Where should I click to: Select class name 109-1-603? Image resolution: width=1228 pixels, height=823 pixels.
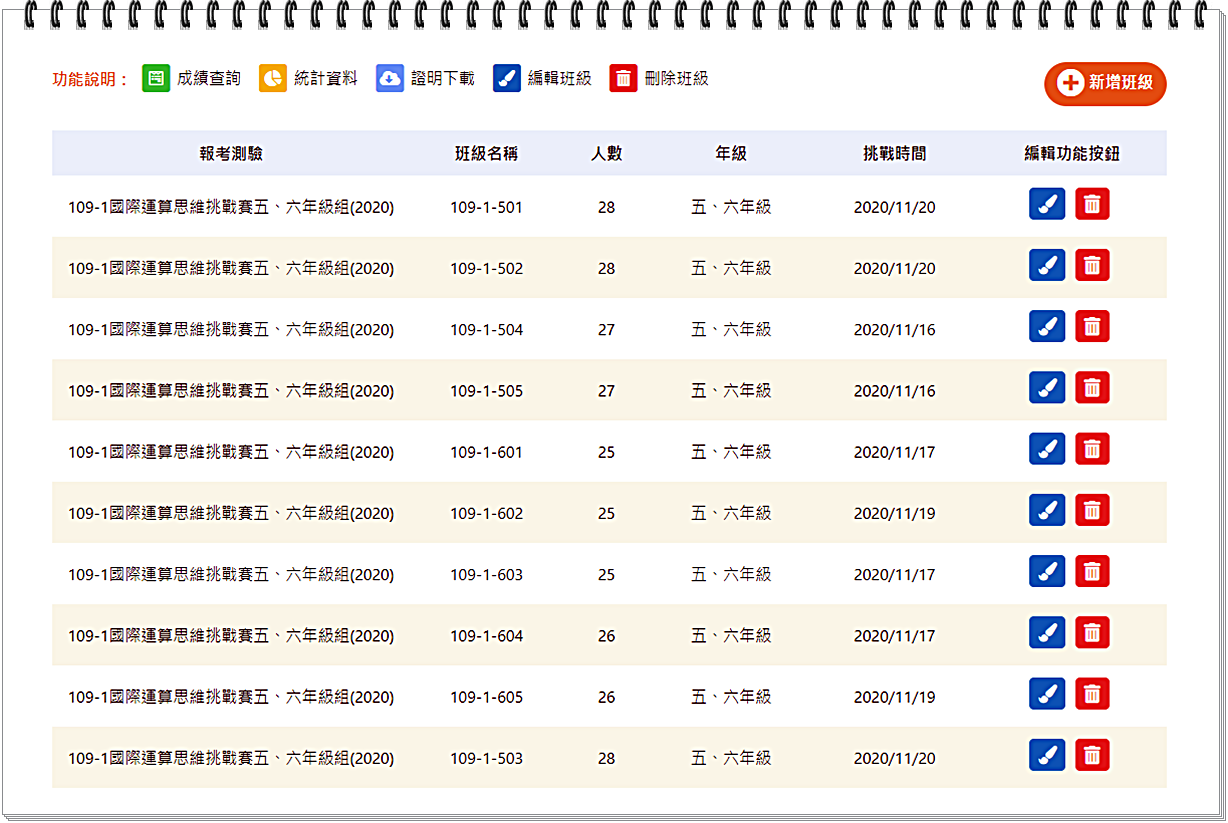486,575
